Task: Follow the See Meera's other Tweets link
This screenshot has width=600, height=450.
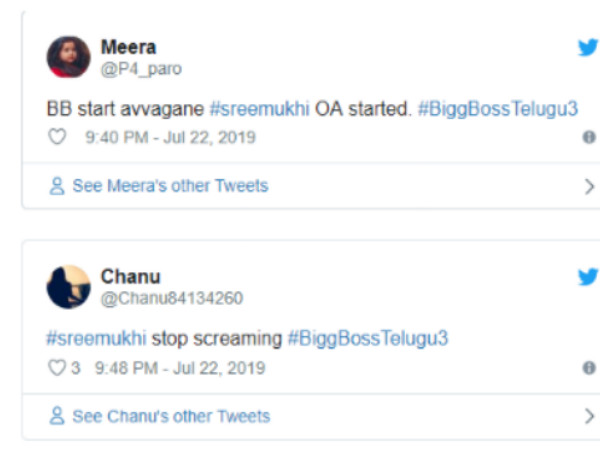Action: [x=170, y=186]
